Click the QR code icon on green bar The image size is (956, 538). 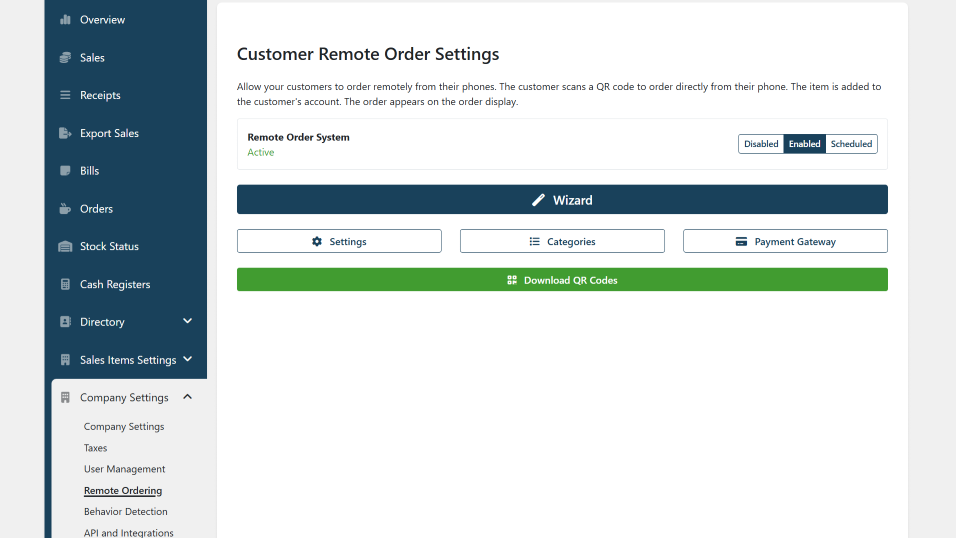click(x=512, y=280)
